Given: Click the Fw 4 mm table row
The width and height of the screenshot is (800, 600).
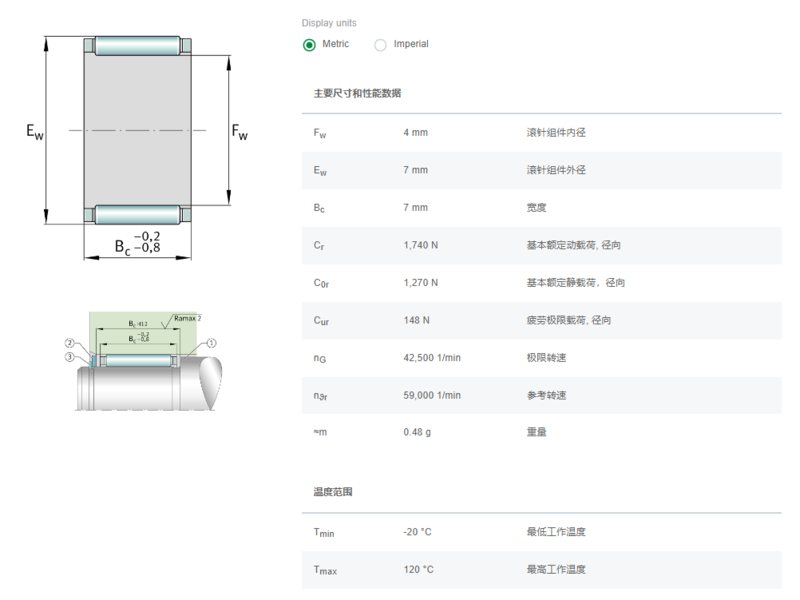Looking at the screenshot, I should pyautogui.click(x=541, y=133).
